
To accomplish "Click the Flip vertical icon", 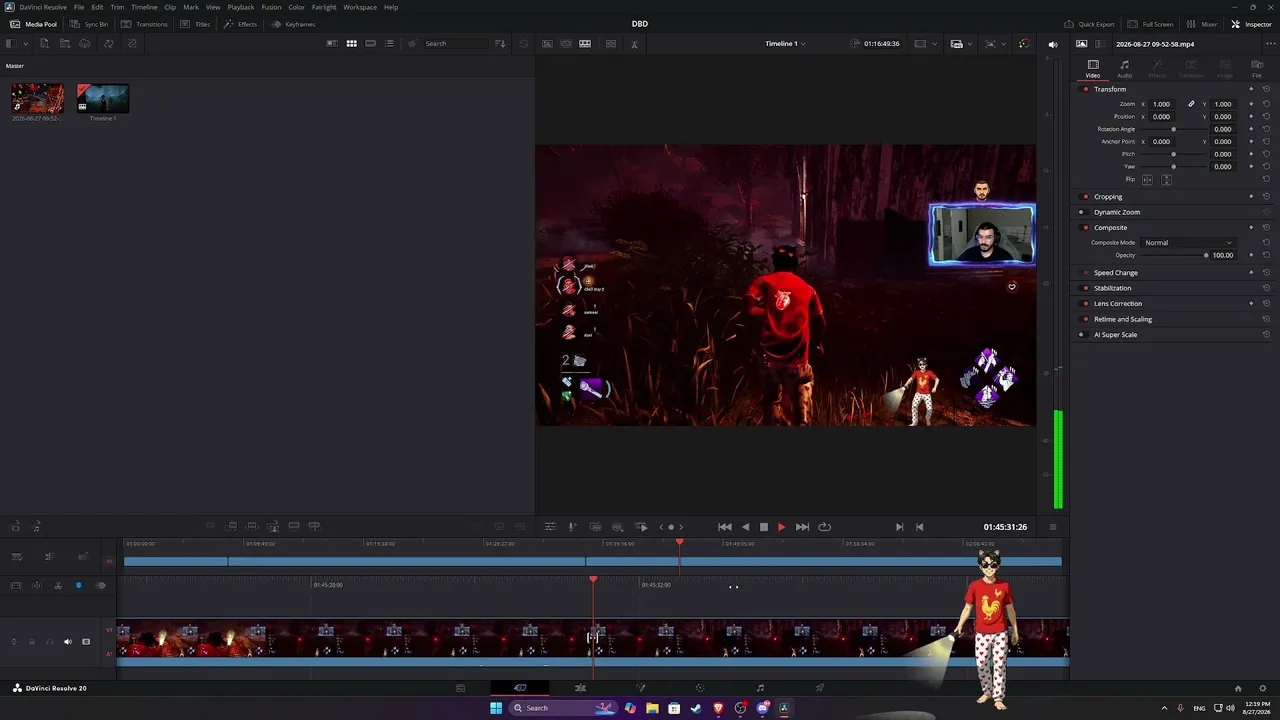I will [1165, 180].
